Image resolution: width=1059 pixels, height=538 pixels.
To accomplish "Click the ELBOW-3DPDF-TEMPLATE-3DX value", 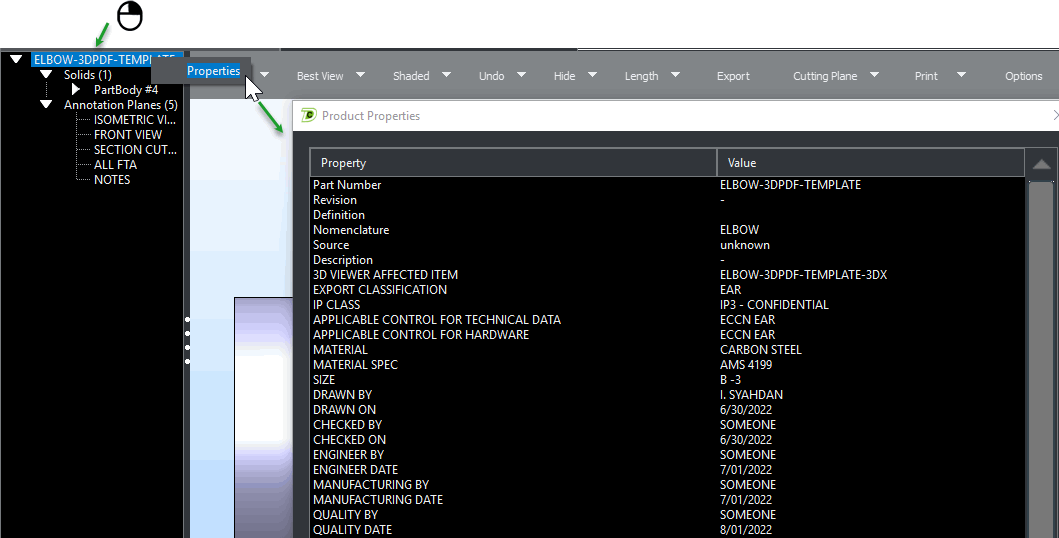I will click(x=804, y=274).
